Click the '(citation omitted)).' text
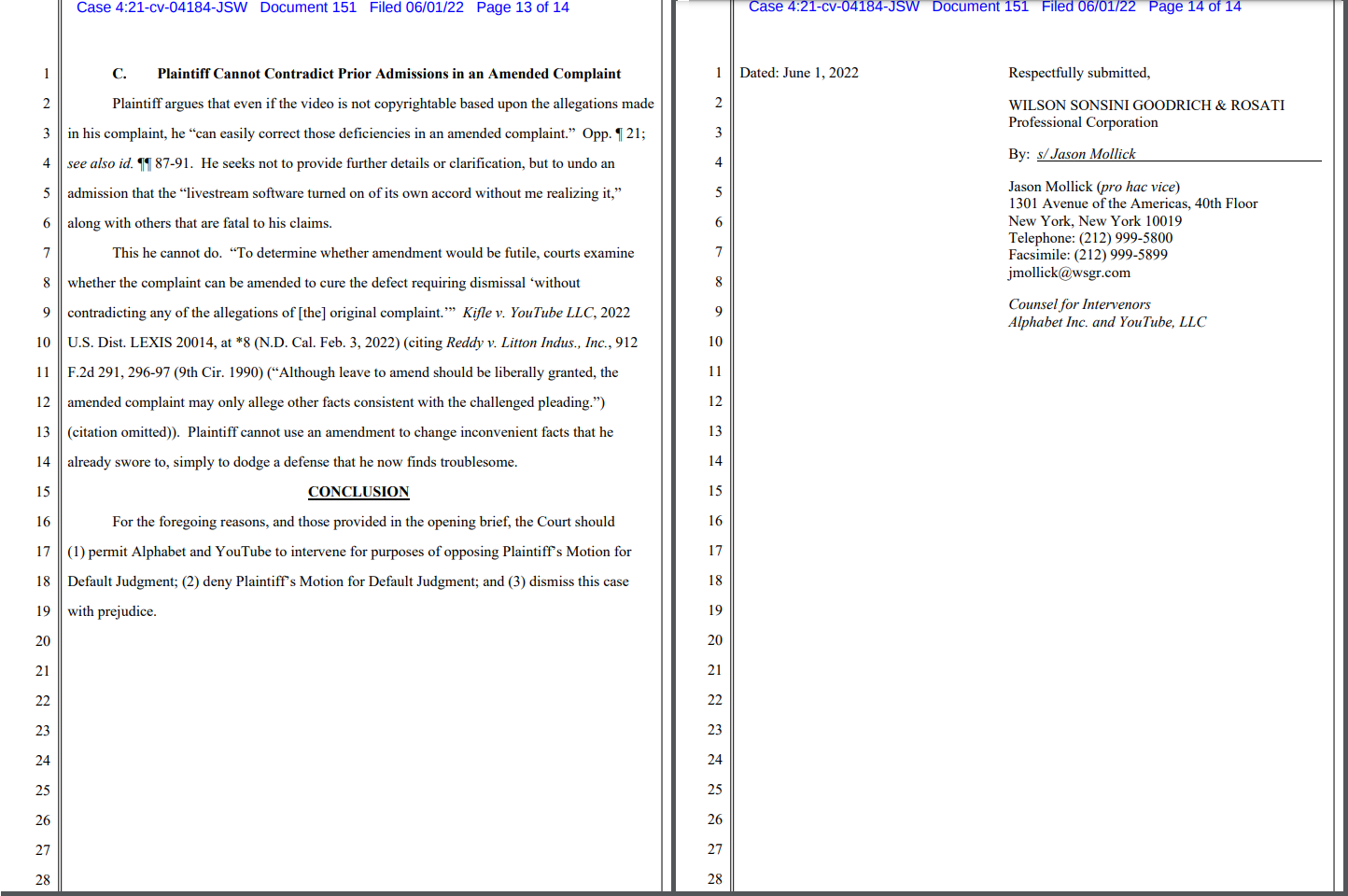 pos(123,432)
